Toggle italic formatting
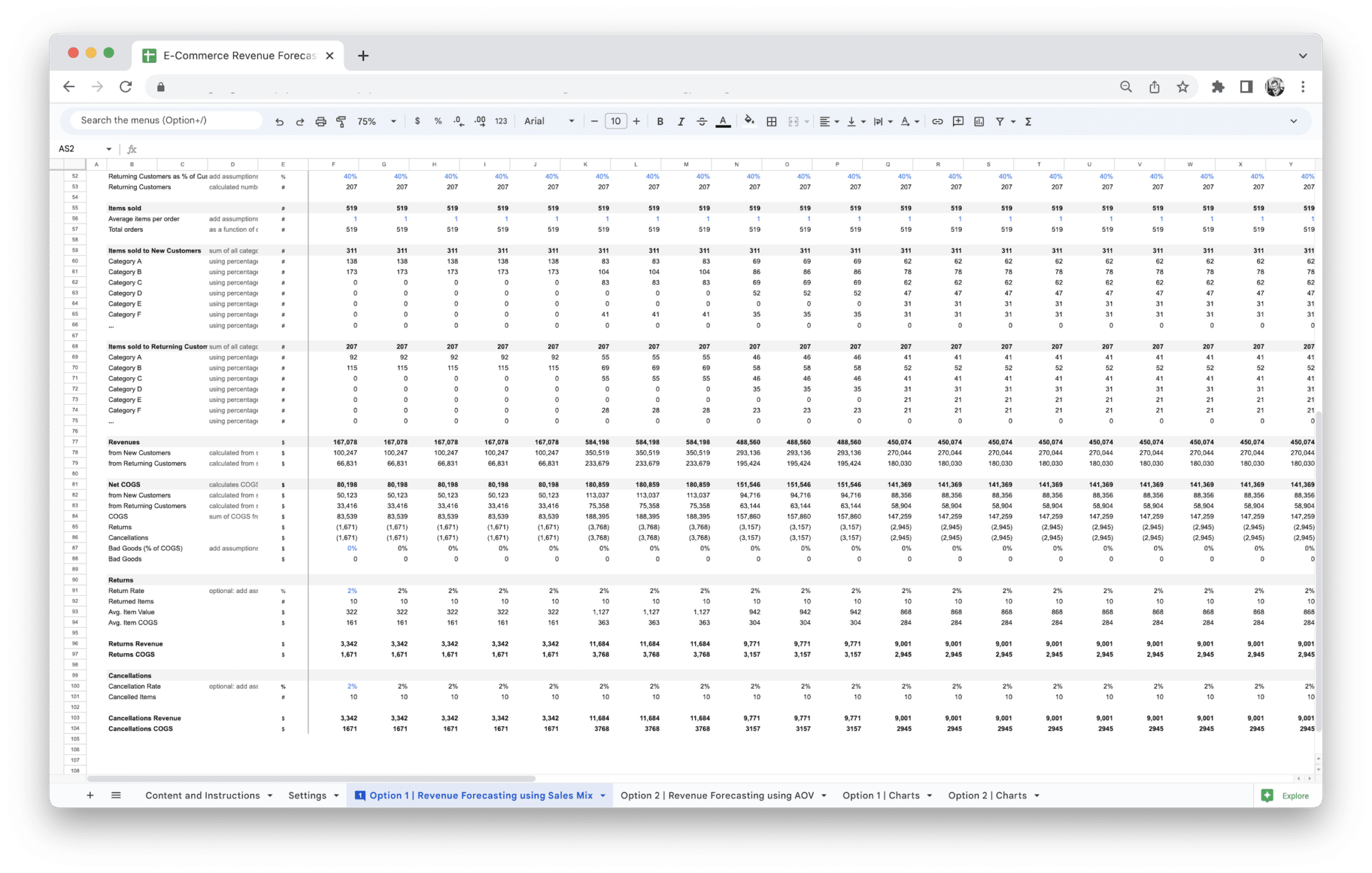Viewport: 1372px width, 873px height. point(681,121)
